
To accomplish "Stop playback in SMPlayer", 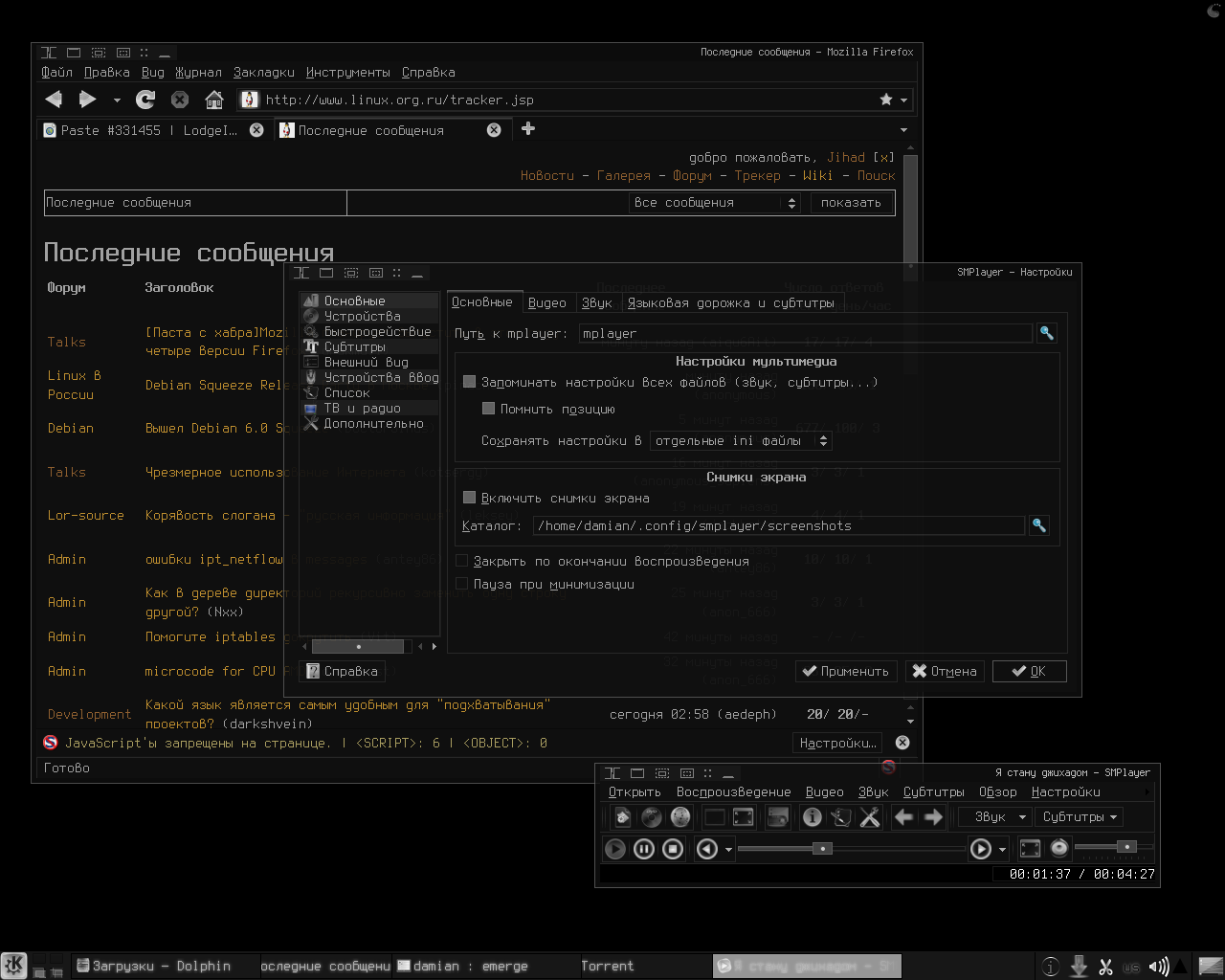I will [x=673, y=848].
